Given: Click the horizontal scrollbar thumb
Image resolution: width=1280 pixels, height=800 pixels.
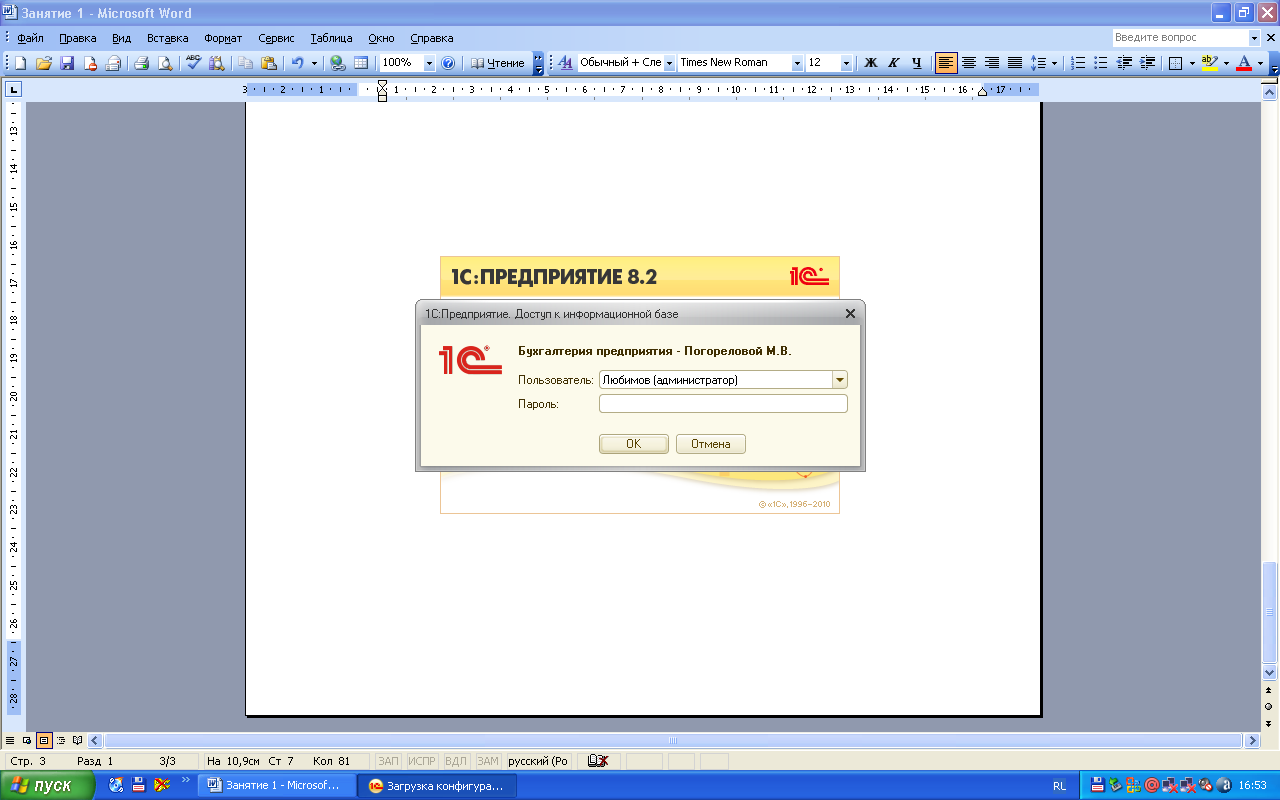Looking at the screenshot, I should tap(673, 741).
